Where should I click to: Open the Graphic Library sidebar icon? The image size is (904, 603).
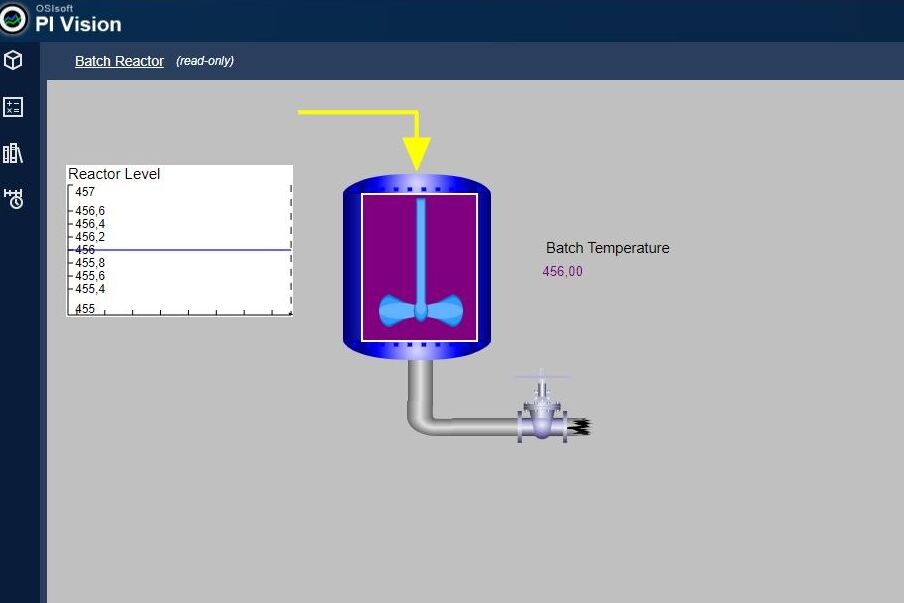(13, 153)
